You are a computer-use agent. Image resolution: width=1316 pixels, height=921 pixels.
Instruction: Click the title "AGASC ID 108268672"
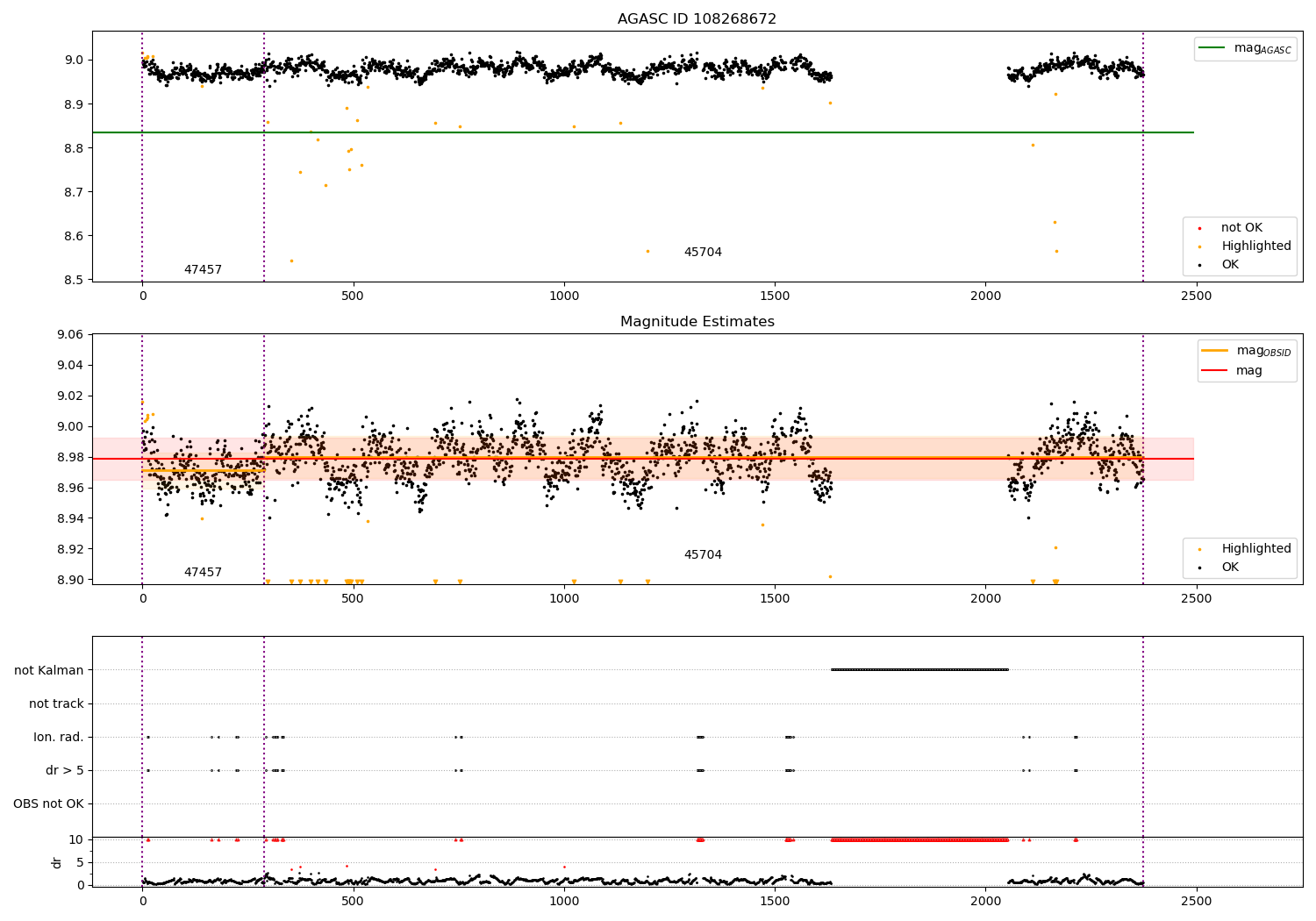(697, 19)
